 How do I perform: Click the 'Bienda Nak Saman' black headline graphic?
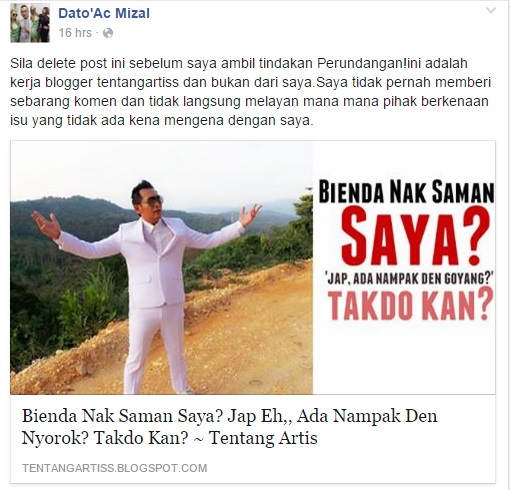click(x=406, y=192)
